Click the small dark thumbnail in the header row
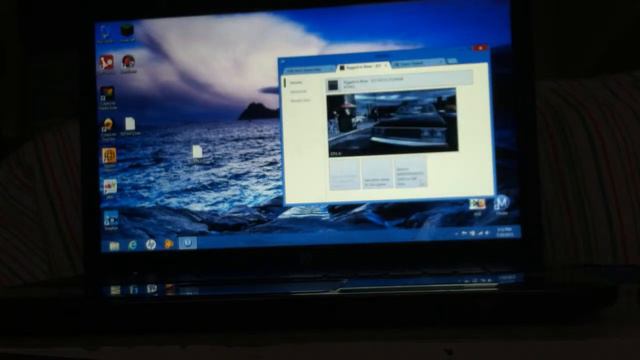 click(333, 85)
